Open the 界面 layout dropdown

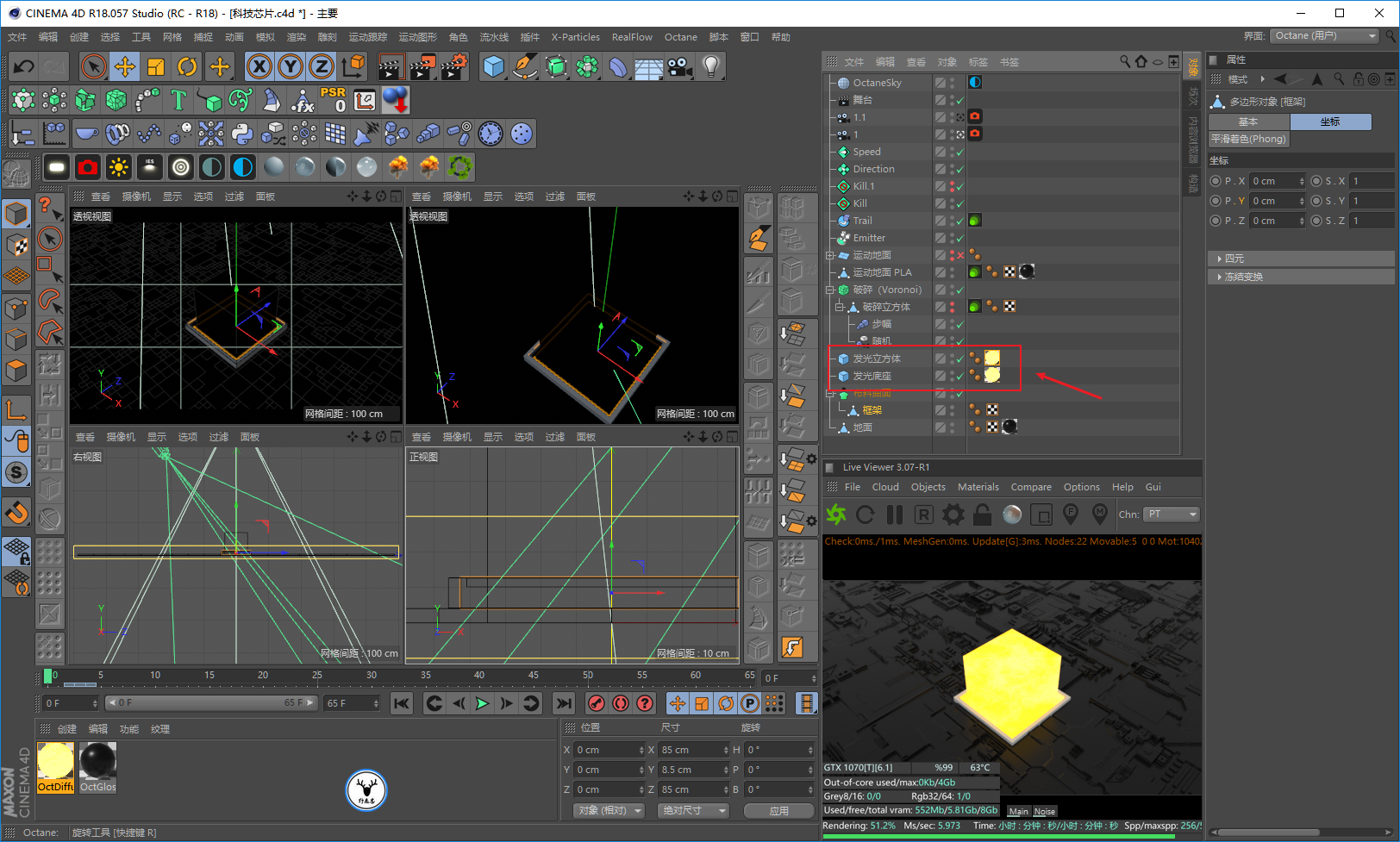(x=1326, y=36)
